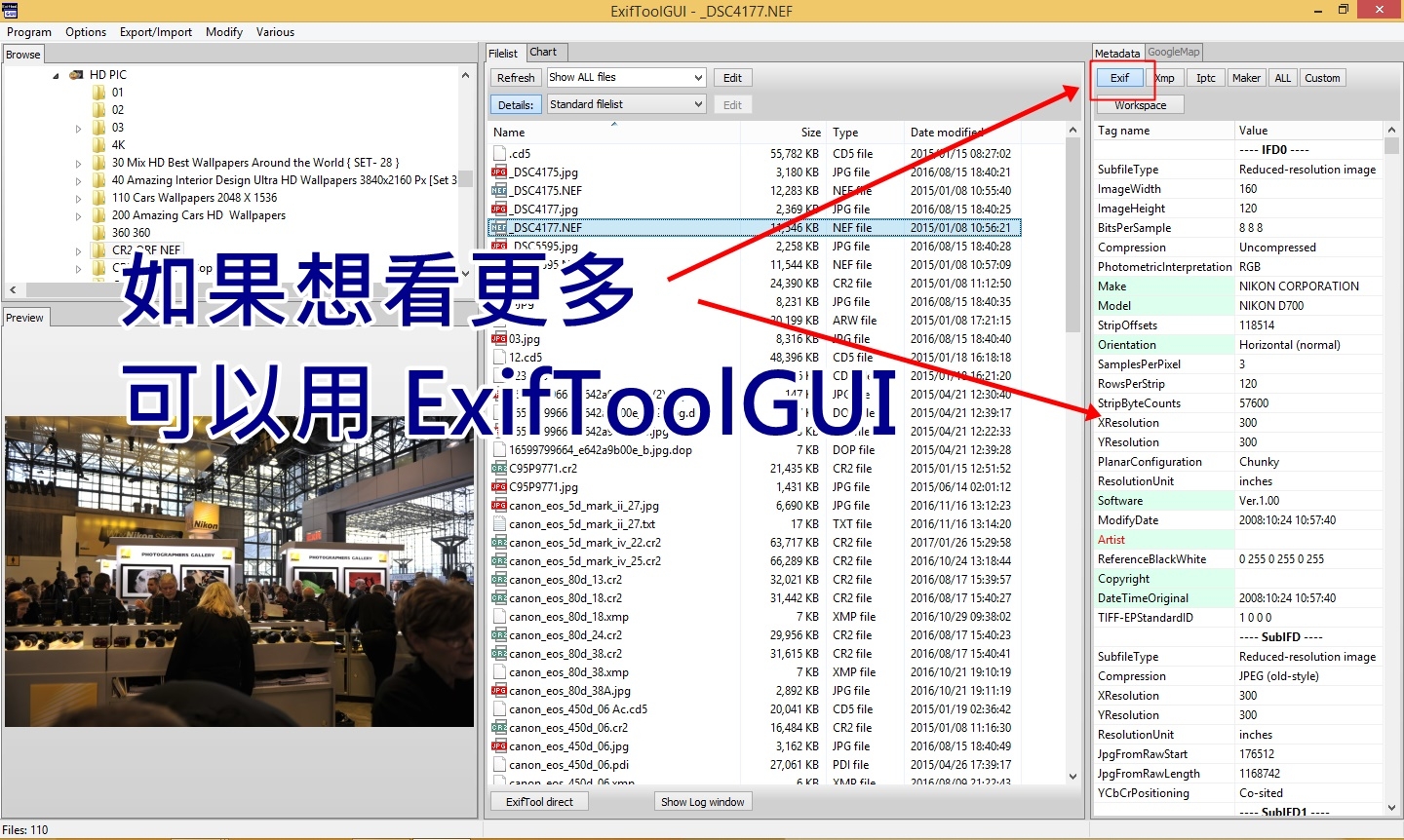Click canon_eos_5d_mark_iv_22.cr2 file icon
The image size is (1404, 840).
[x=499, y=542]
